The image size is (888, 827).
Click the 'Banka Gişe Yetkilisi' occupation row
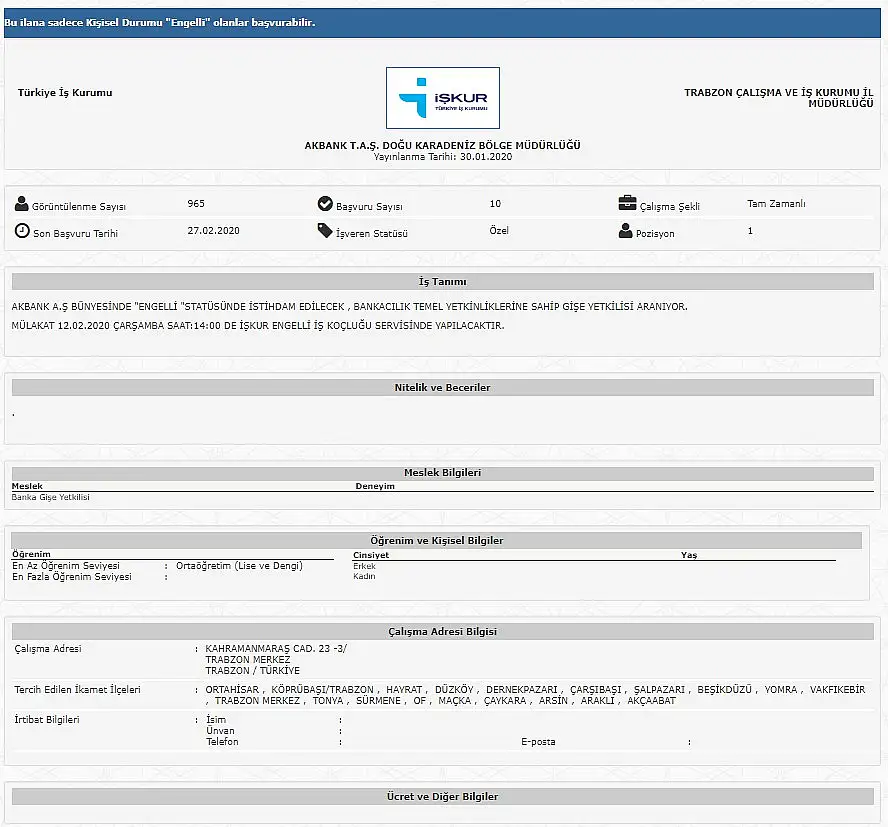click(50, 497)
